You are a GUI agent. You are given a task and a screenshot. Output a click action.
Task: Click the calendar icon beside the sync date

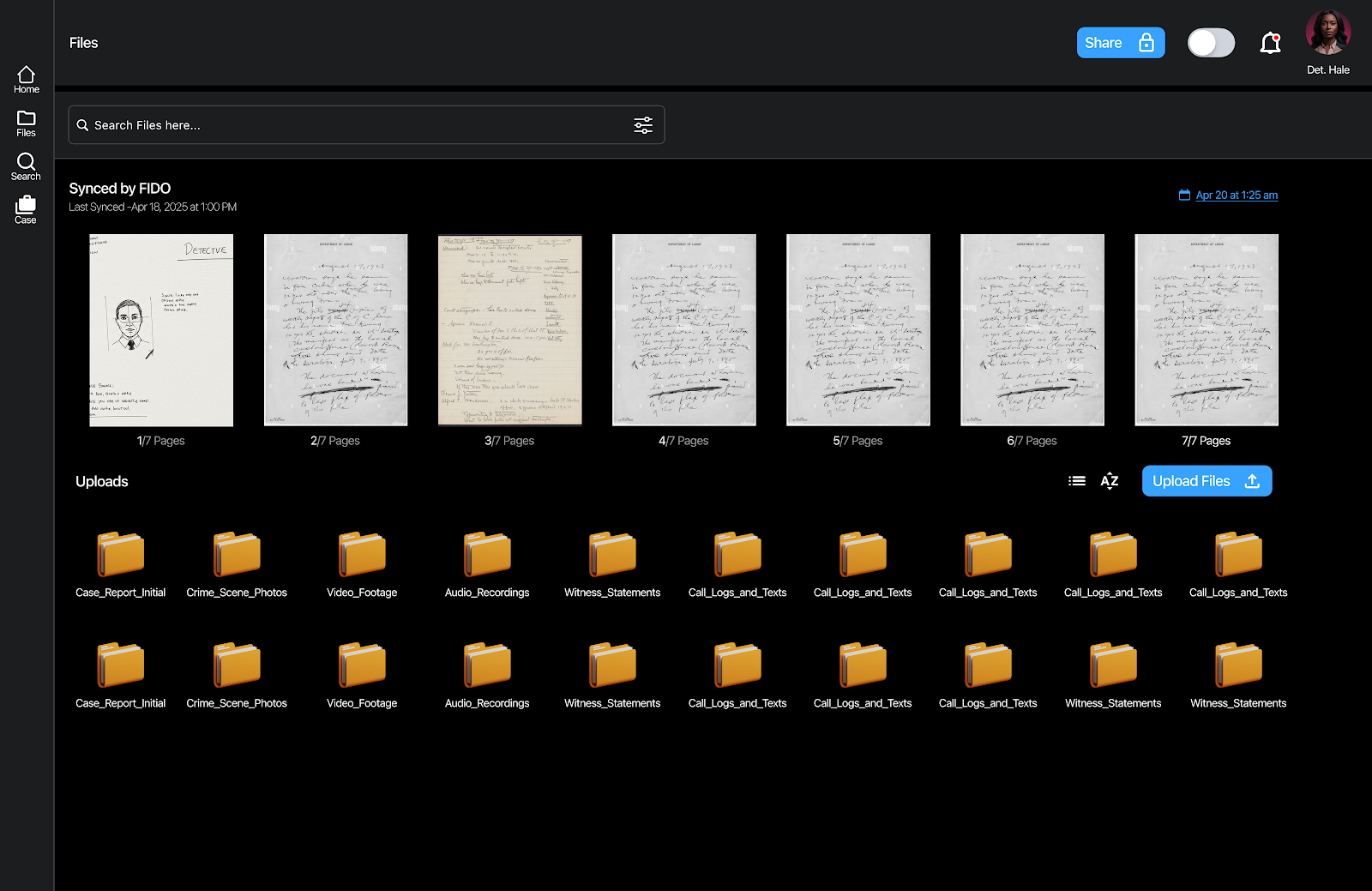[x=1184, y=196]
